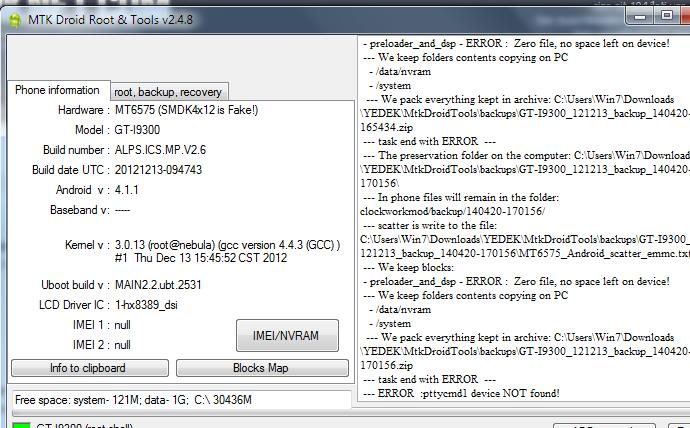Image resolution: width=690 pixels, height=428 pixels.
Task: Maximize the MTK Droid Tools window
Action: point(667,16)
